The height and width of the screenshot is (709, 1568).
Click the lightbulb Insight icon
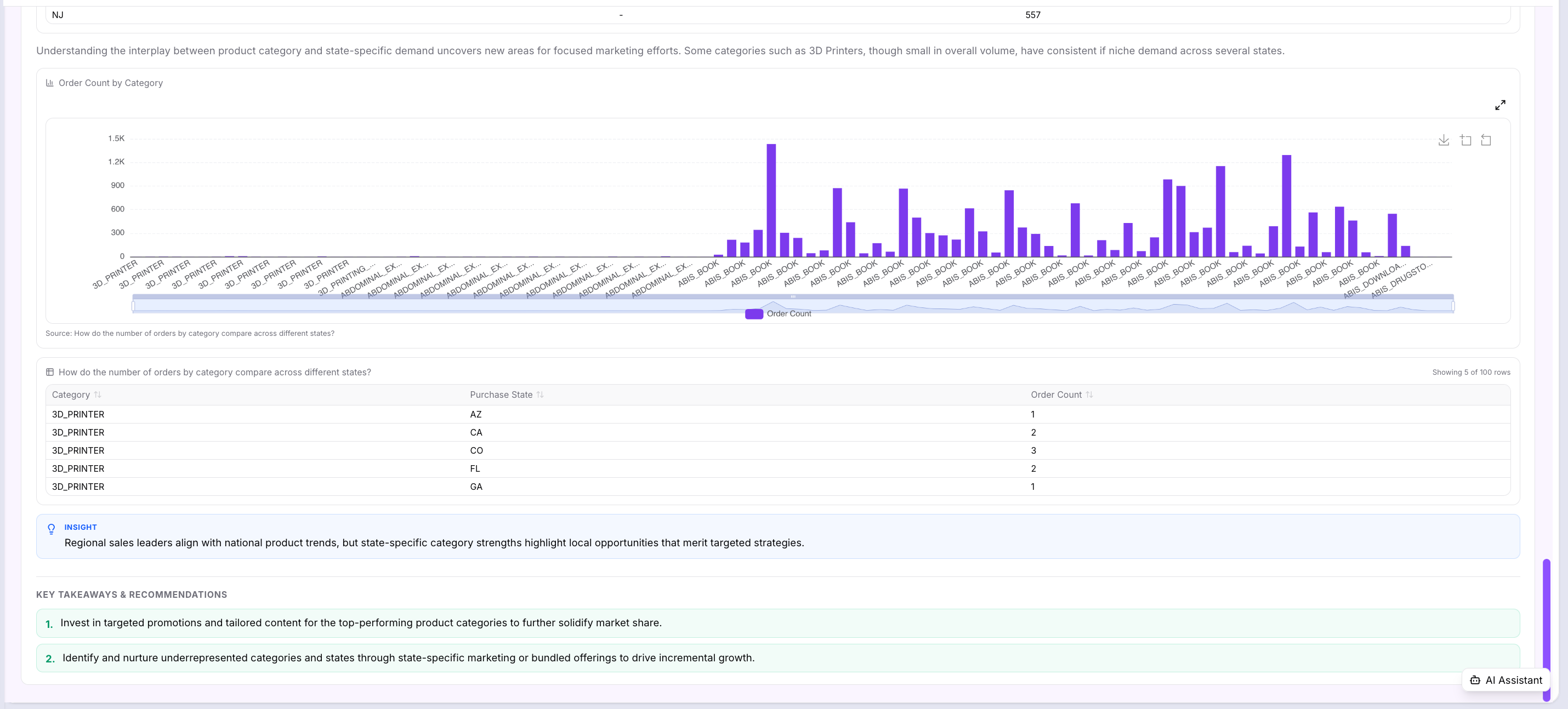coord(52,529)
